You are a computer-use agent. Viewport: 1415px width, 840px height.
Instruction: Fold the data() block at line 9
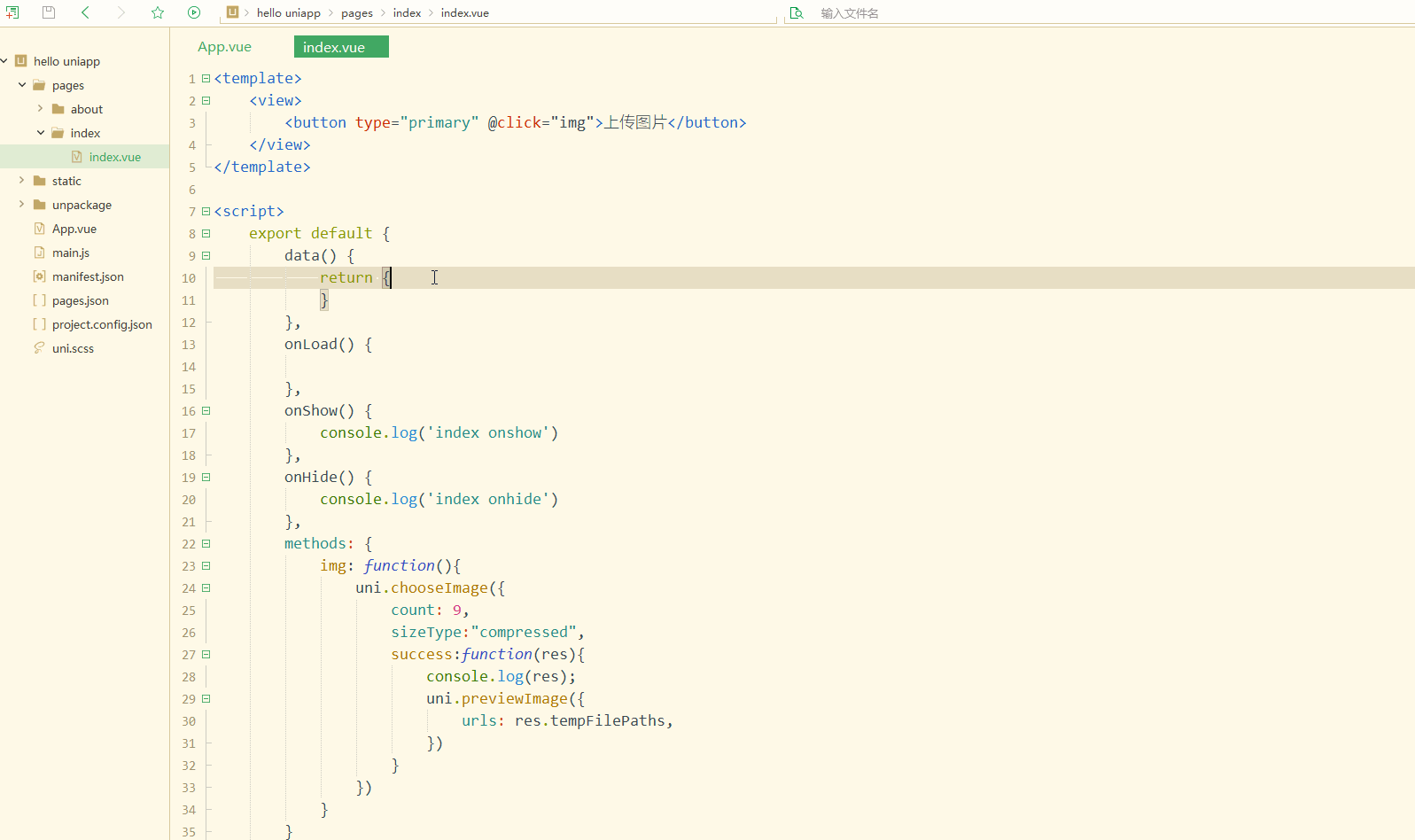coord(206,255)
